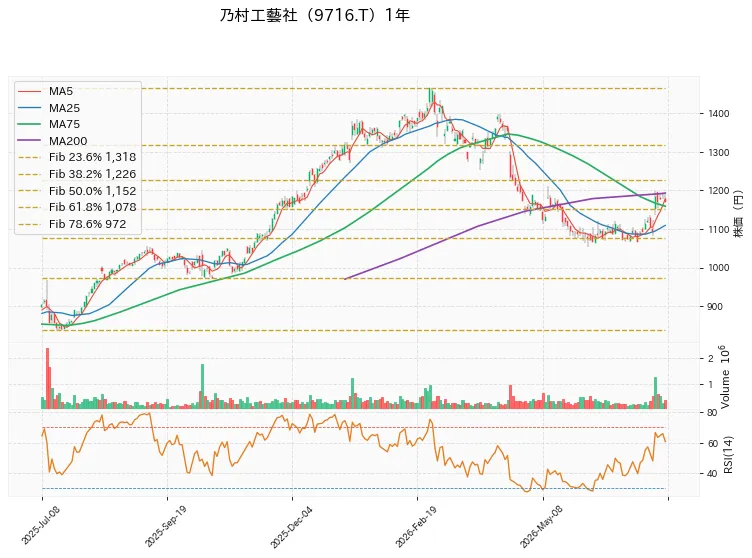
Task: Click the 1400 price axis label
Action: [x=718, y=114]
